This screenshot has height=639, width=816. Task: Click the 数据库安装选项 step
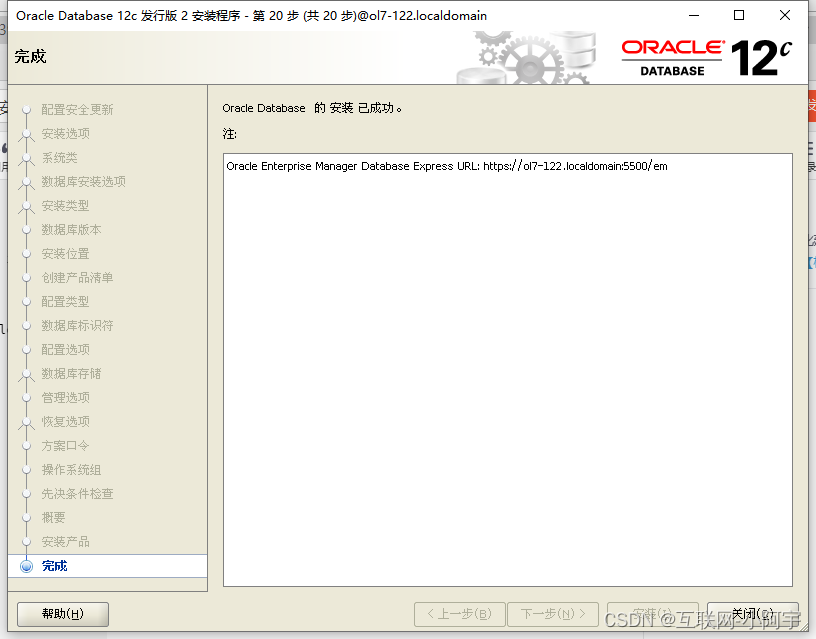(83, 182)
